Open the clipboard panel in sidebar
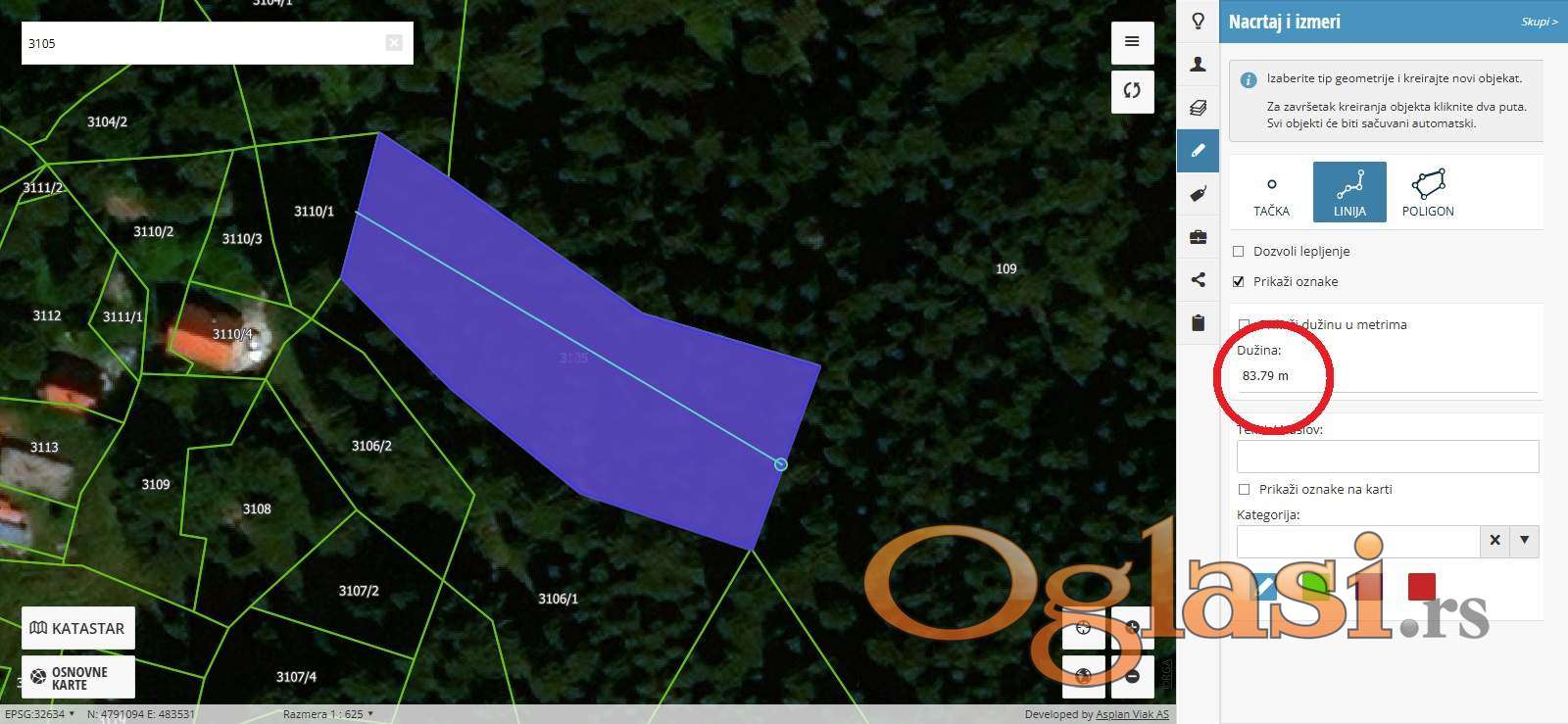1568x724 pixels. (1198, 323)
